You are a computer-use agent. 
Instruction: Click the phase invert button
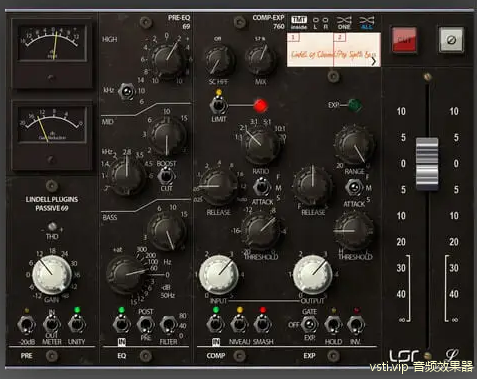451,40
